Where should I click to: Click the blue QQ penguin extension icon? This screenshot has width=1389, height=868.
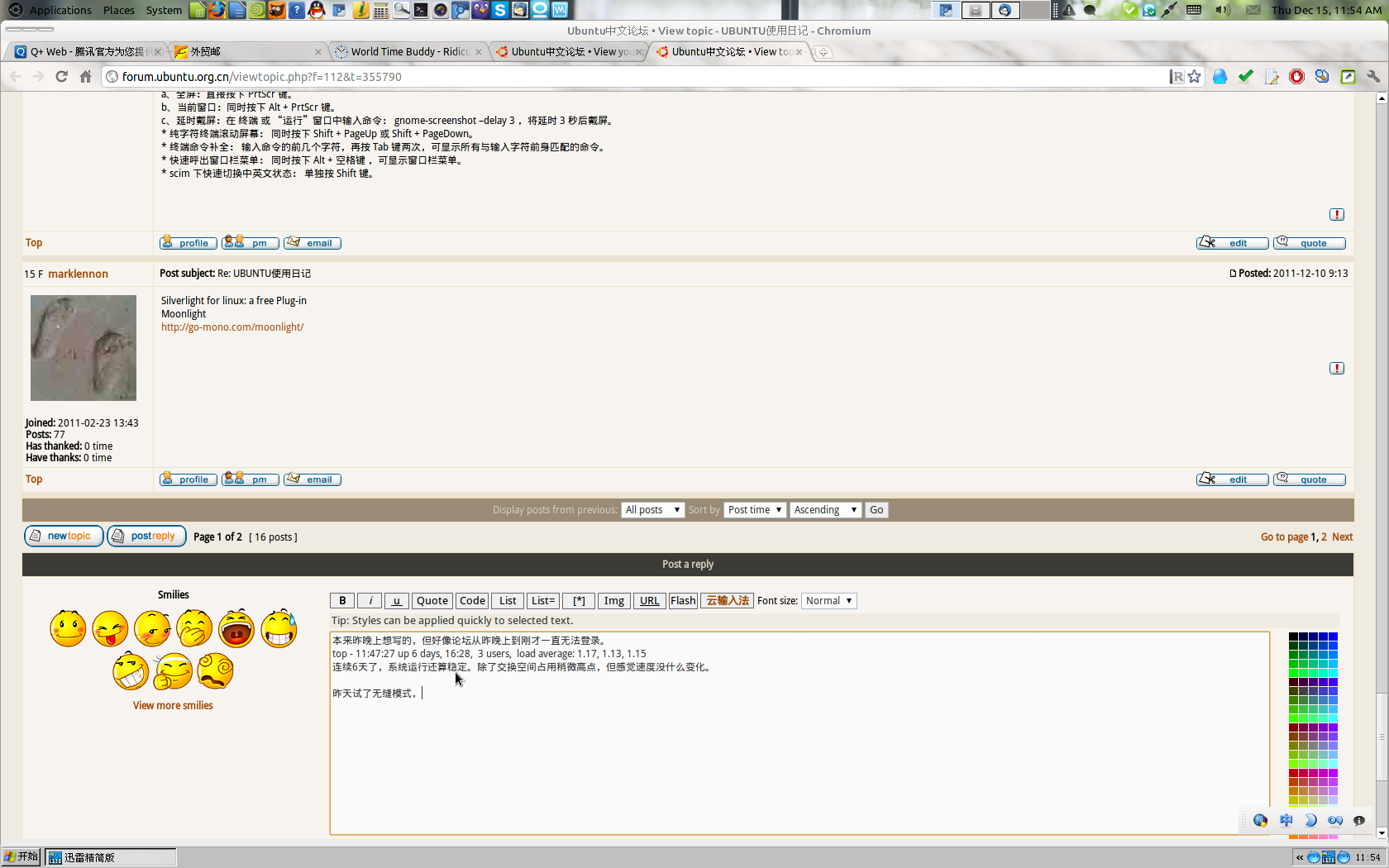[x=1220, y=76]
